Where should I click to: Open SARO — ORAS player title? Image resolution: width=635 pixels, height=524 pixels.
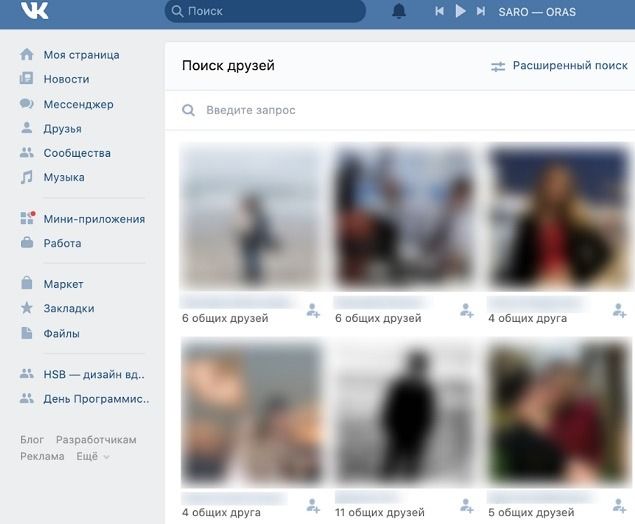pyautogui.click(x=537, y=12)
